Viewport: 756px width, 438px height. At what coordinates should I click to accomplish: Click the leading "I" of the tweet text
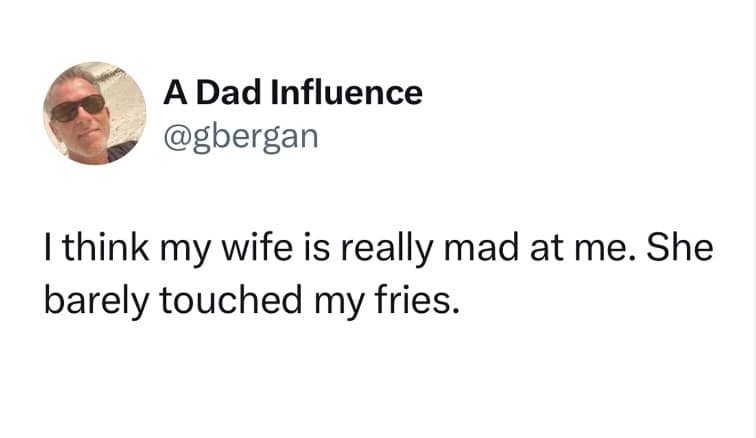click(48, 251)
